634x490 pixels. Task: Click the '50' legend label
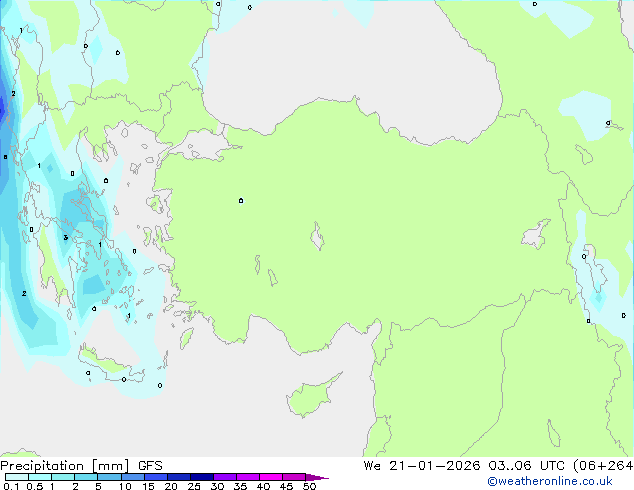(309, 486)
